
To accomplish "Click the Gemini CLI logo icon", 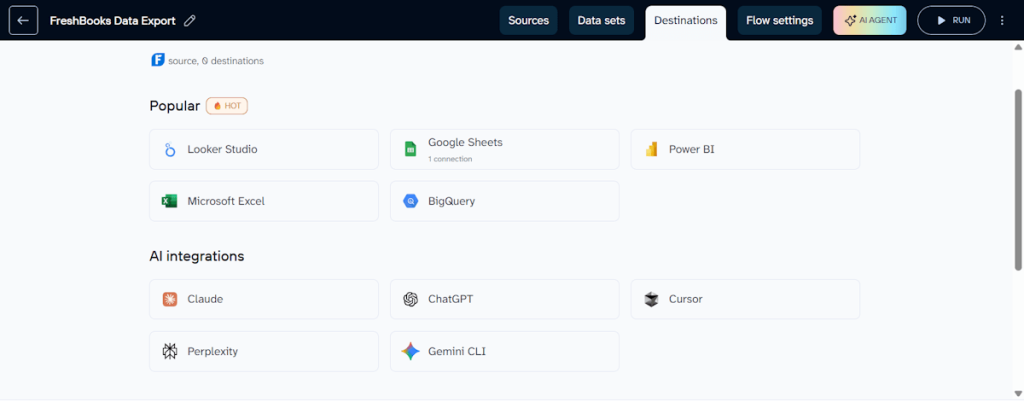I will click(410, 351).
